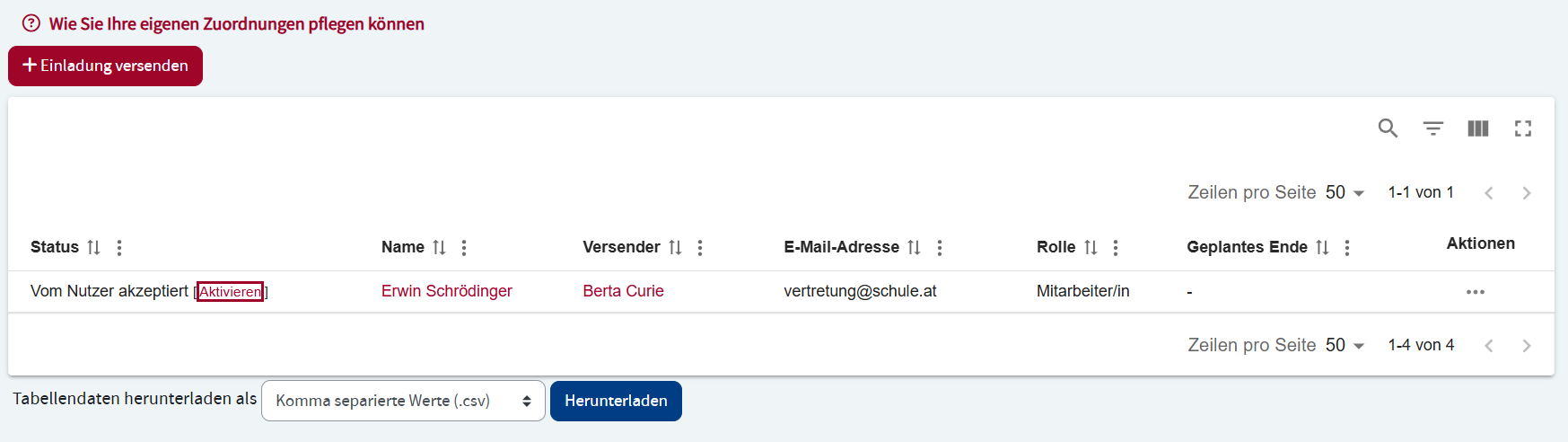Sort by Geplantes Ende column
Viewport: 1568px width, 442px height.
coord(1322,247)
